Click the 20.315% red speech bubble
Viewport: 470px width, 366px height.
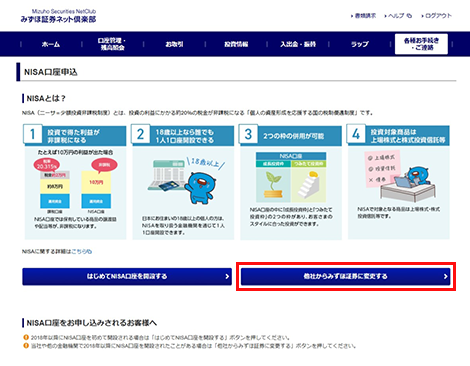pyautogui.click(x=47, y=165)
